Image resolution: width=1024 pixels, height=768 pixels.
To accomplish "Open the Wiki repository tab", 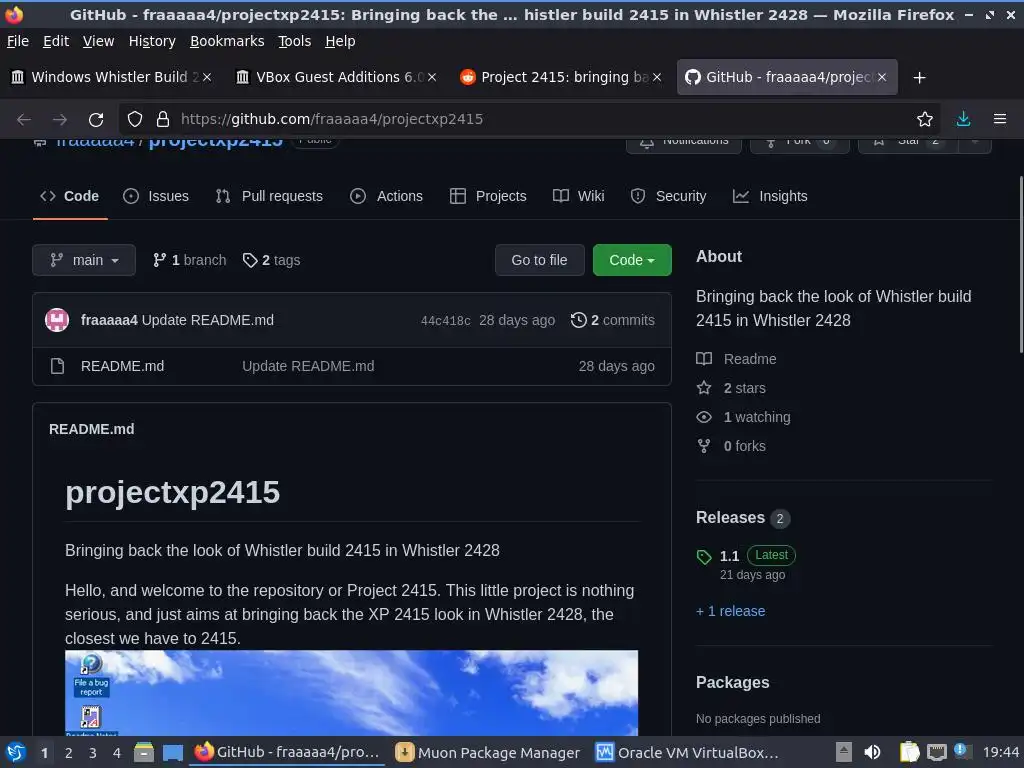I will tap(579, 196).
